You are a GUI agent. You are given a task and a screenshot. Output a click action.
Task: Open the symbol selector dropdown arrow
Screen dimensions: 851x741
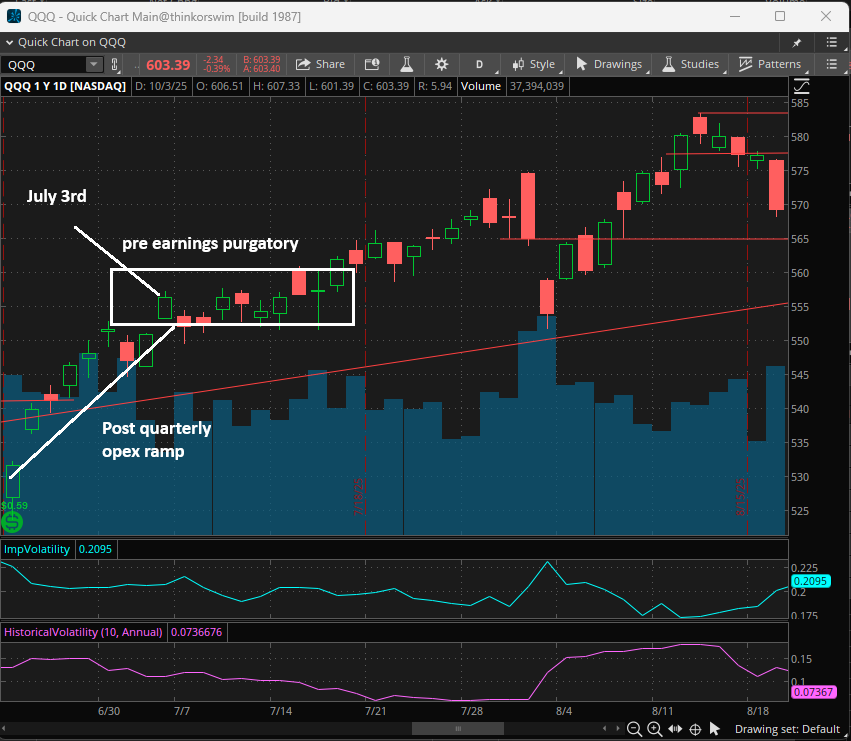(x=94, y=65)
